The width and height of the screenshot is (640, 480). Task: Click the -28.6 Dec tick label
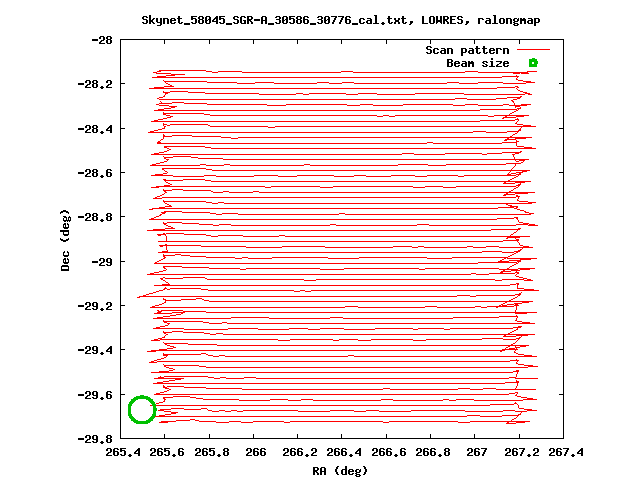tap(95, 173)
